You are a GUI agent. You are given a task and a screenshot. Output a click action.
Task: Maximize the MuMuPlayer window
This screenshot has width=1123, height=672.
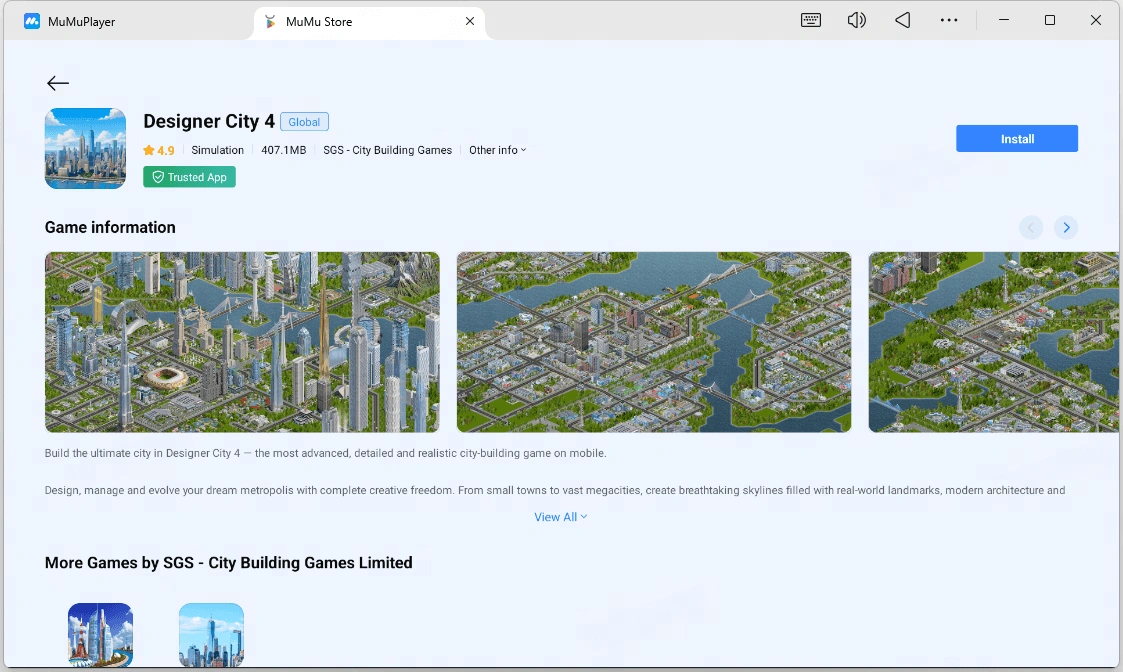[x=1050, y=20]
